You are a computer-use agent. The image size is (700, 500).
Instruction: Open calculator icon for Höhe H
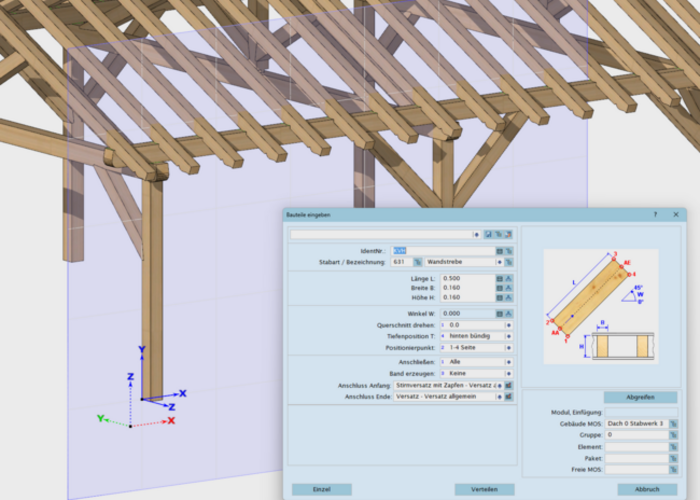click(500, 297)
